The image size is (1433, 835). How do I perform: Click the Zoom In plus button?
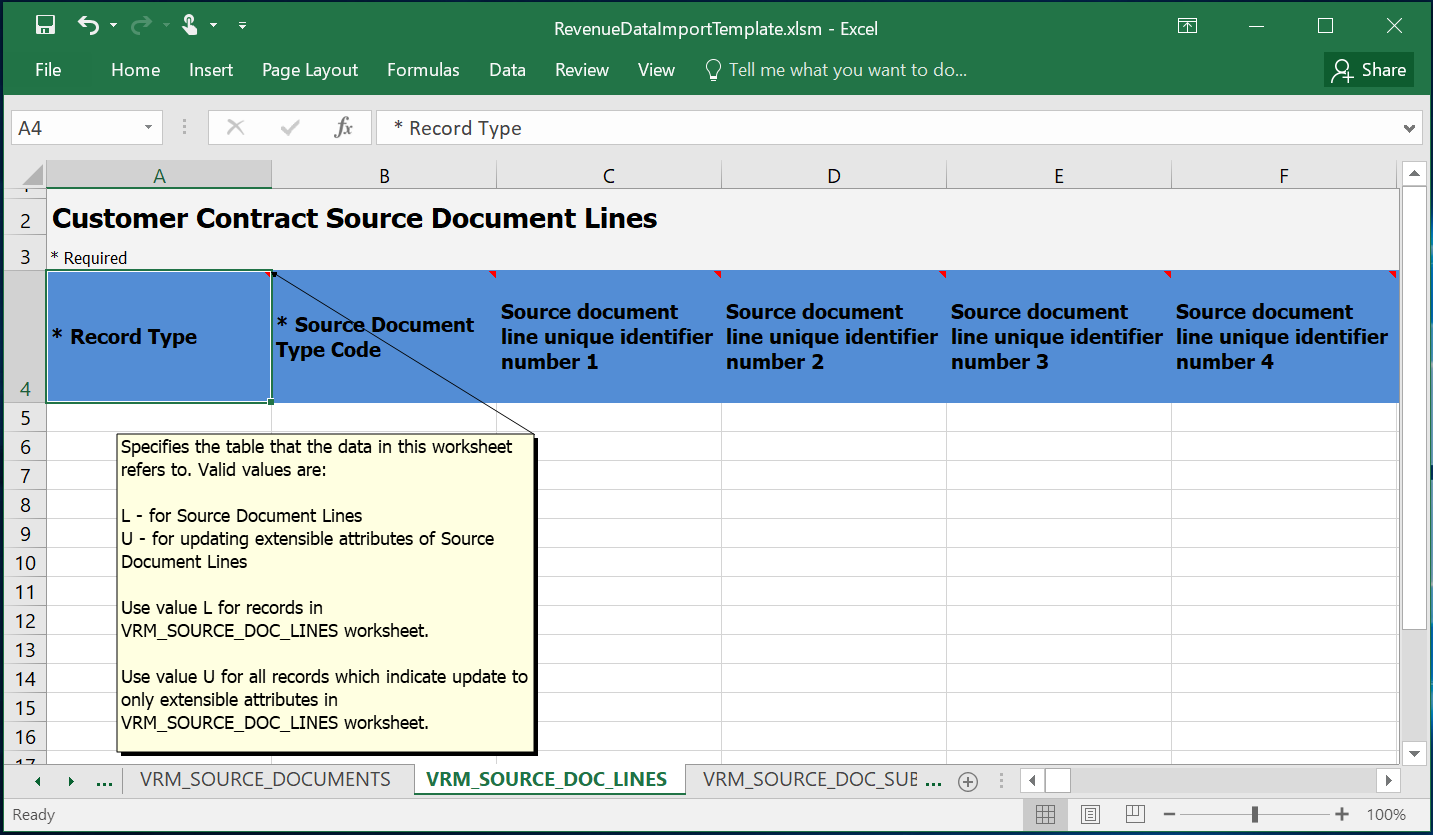pos(1342,814)
